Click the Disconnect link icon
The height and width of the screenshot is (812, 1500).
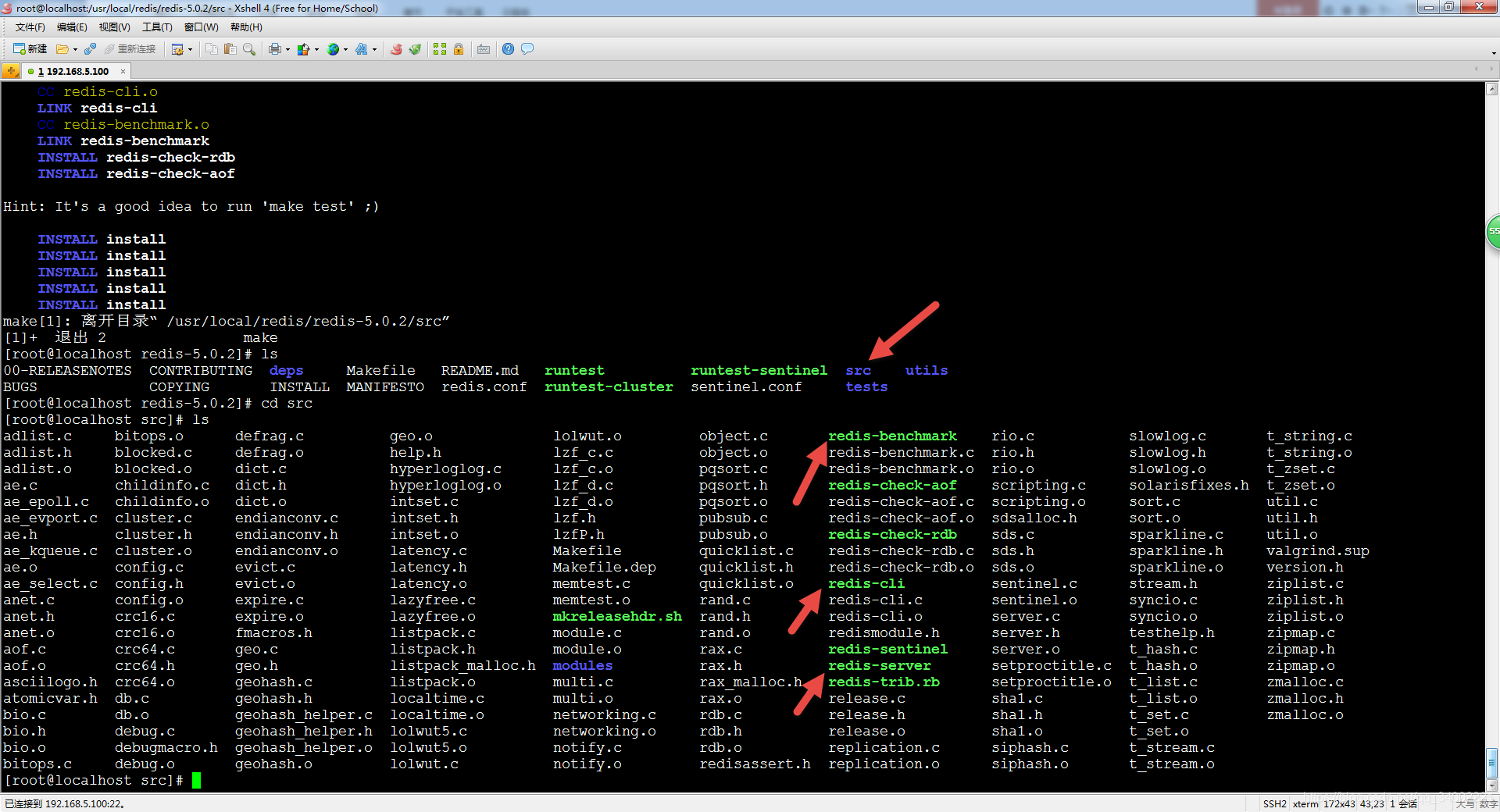[x=90, y=49]
